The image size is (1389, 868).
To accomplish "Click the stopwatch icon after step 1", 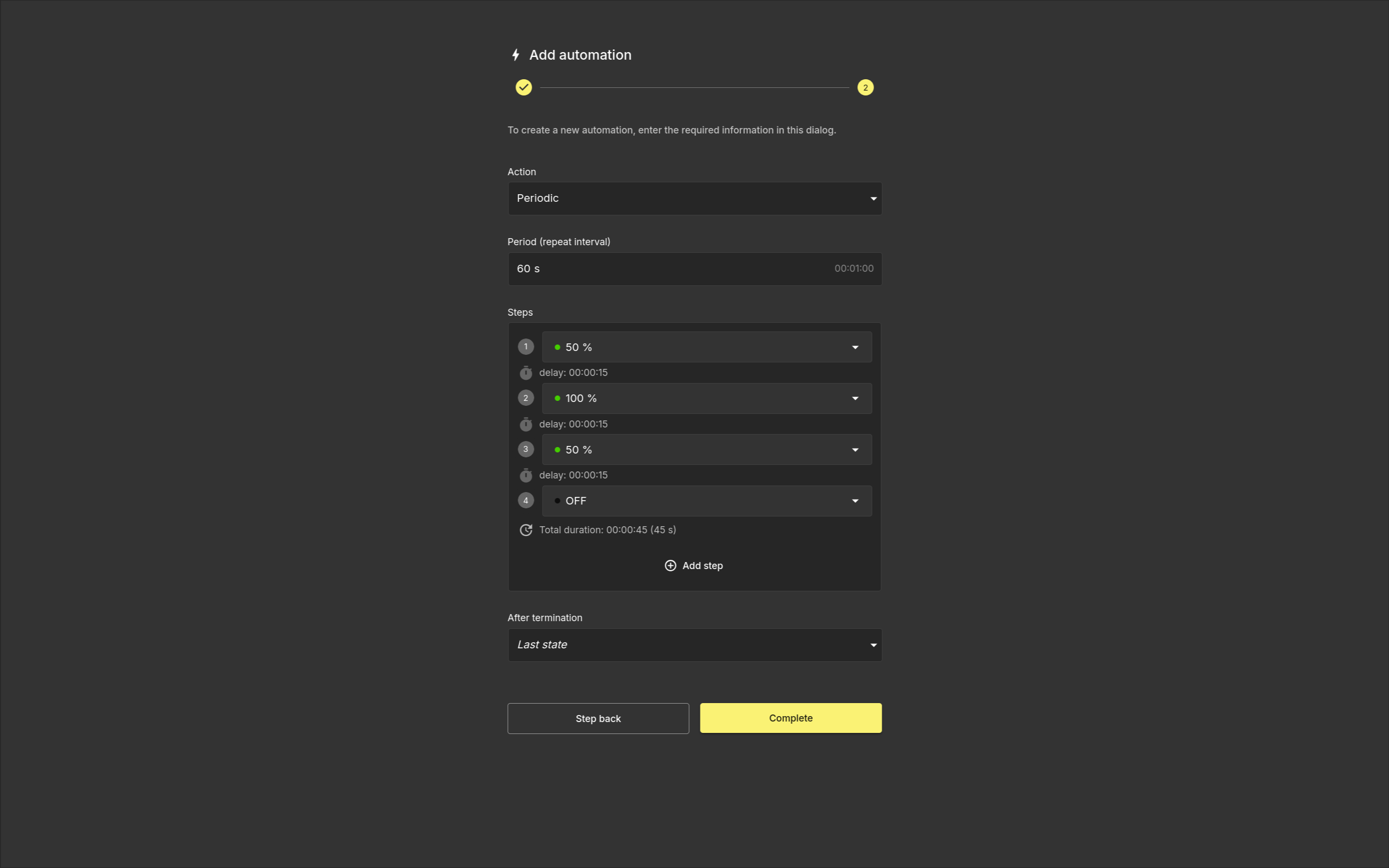I will [526, 373].
